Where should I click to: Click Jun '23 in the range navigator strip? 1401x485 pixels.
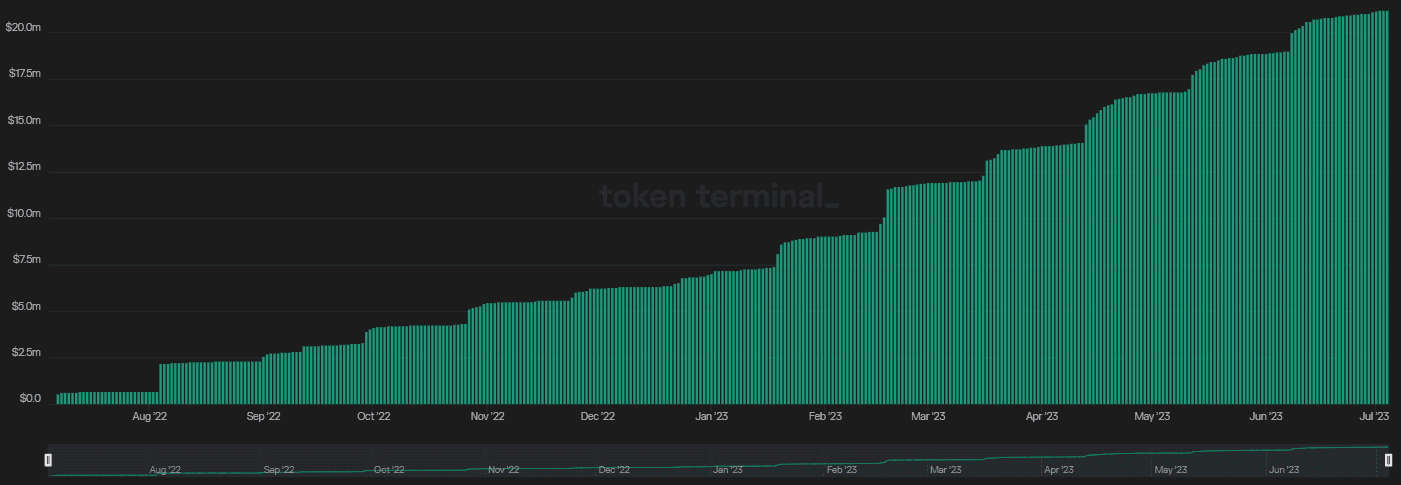point(1283,469)
